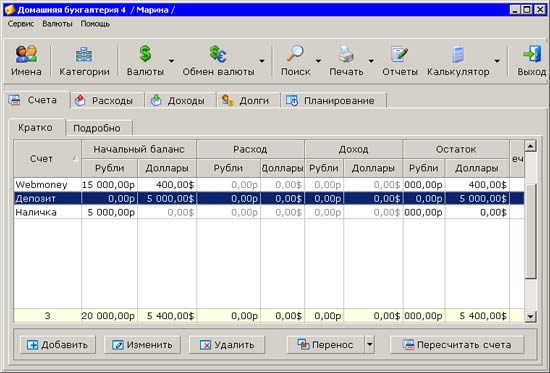Open the Отчеты reports icon
The image size is (550, 373).
[400, 54]
